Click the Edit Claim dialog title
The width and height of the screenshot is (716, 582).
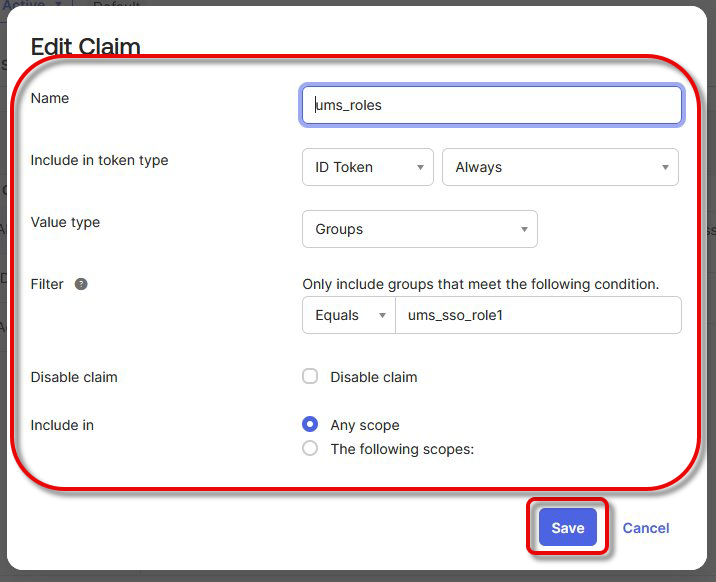[86, 46]
